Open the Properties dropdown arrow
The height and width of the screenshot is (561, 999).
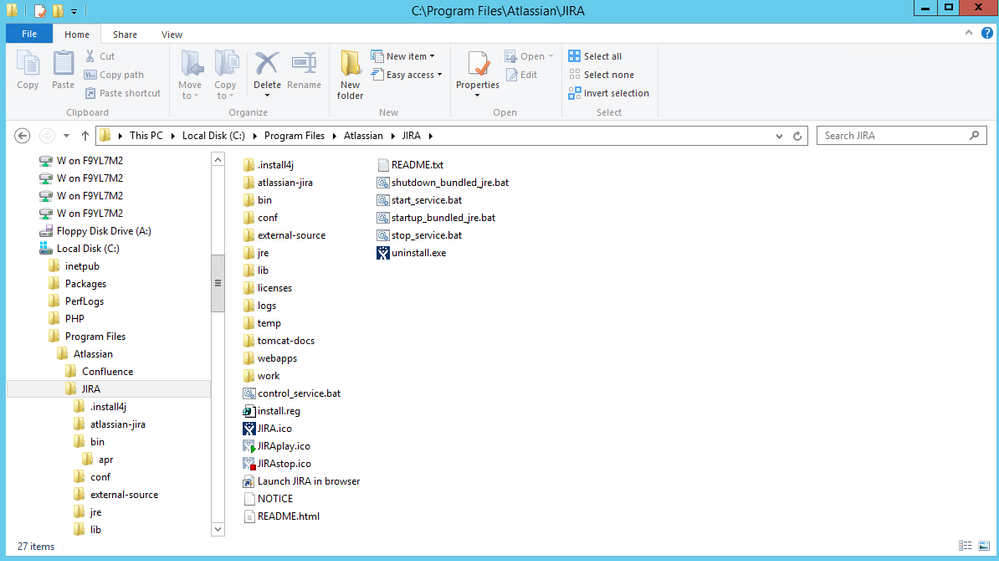click(477, 96)
